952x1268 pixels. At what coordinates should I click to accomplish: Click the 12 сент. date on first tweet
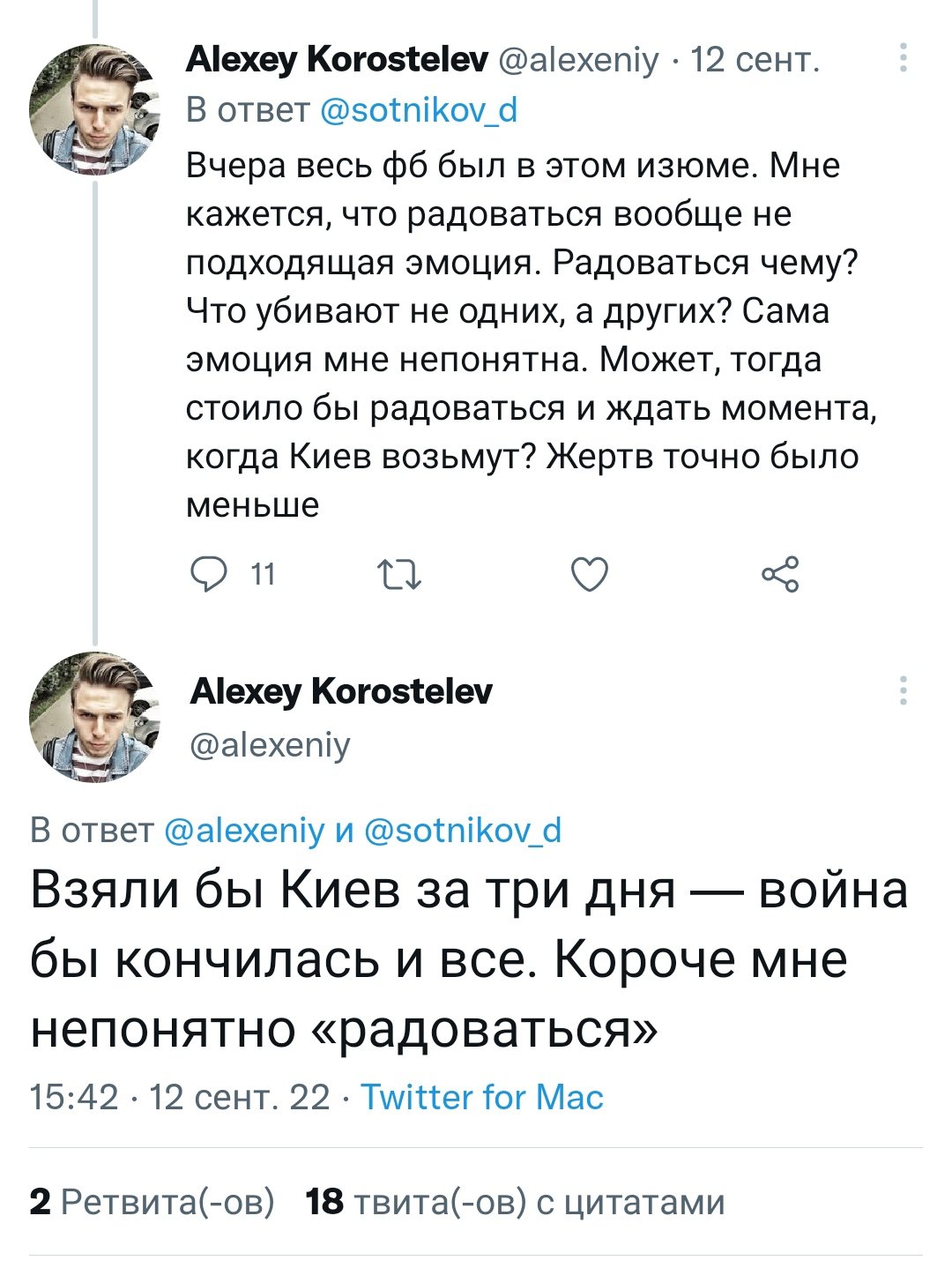point(755,59)
